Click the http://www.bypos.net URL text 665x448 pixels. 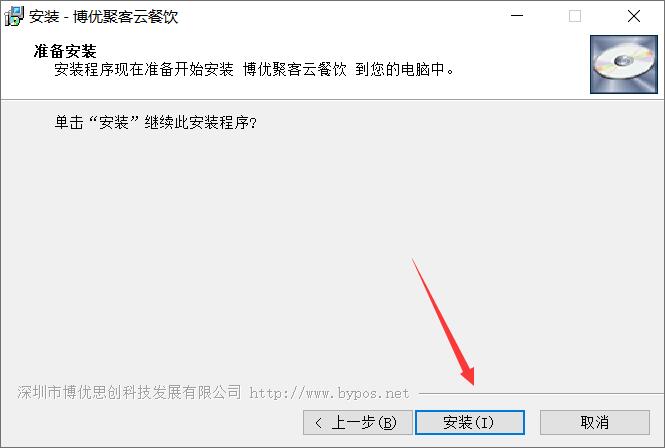coord(329,393)
